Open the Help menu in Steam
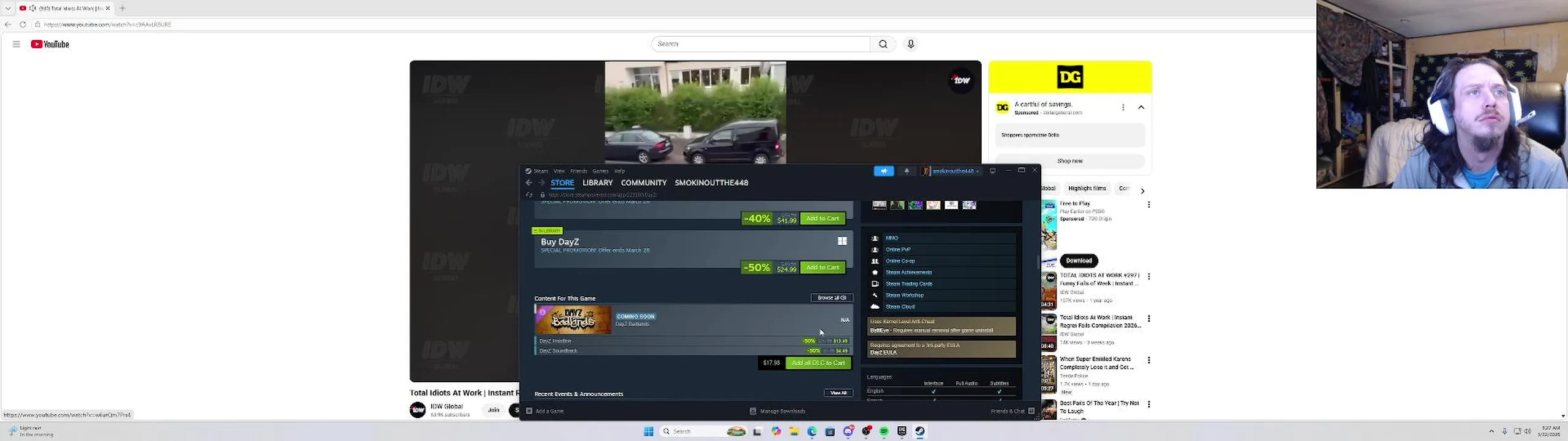Image resolution: width=1568 pixels, height=441 pixels. pos(620,171)
